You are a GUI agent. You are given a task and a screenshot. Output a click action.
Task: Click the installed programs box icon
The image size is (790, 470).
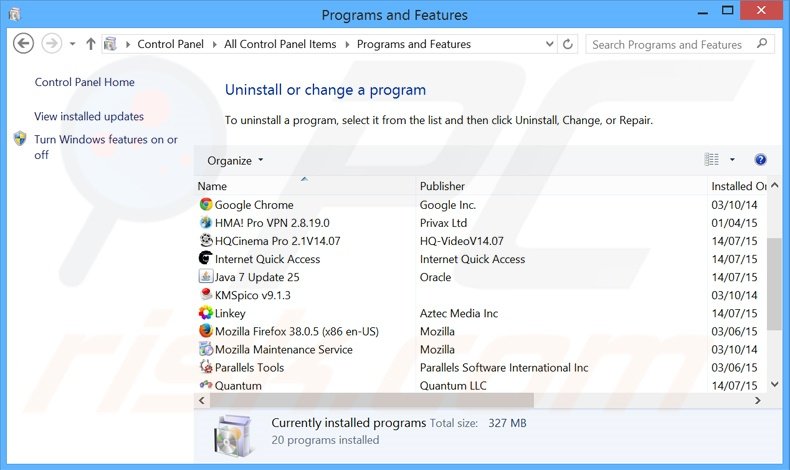tap(232, 435)
